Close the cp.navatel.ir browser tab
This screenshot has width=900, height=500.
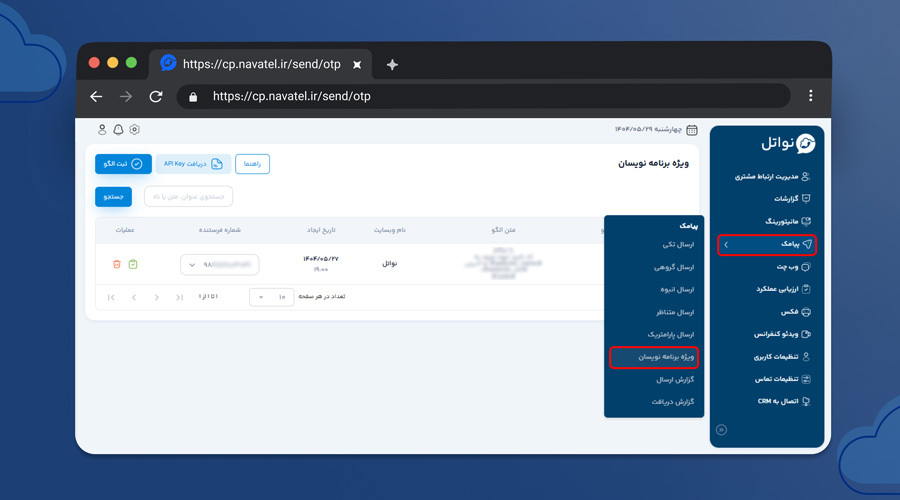click(357, 65)
